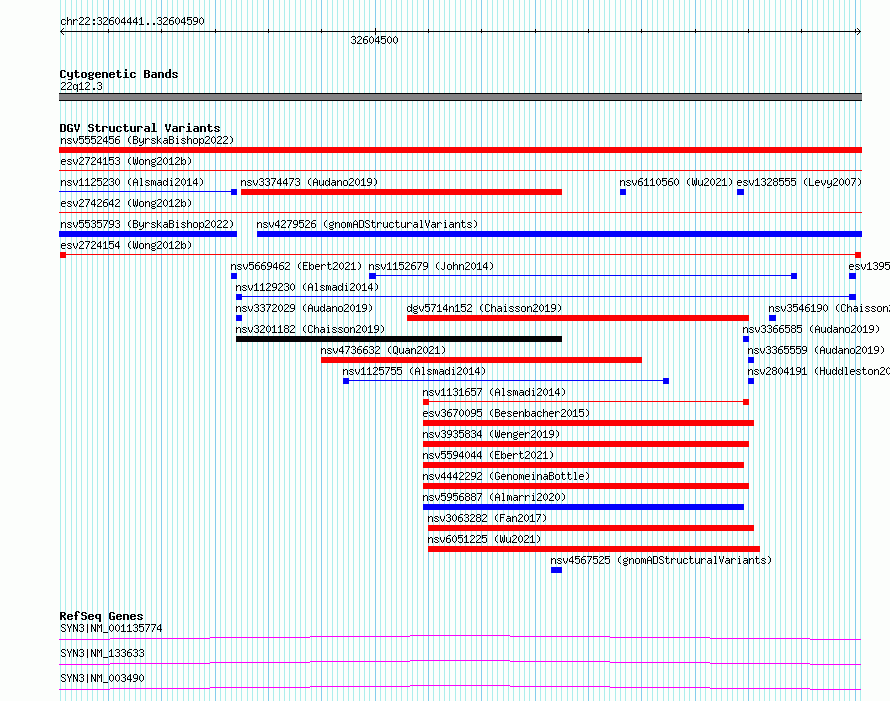Click the nsv5956887 (Almarri2020) label
This screenshot has height=701, width=890.
coord(494,497)
